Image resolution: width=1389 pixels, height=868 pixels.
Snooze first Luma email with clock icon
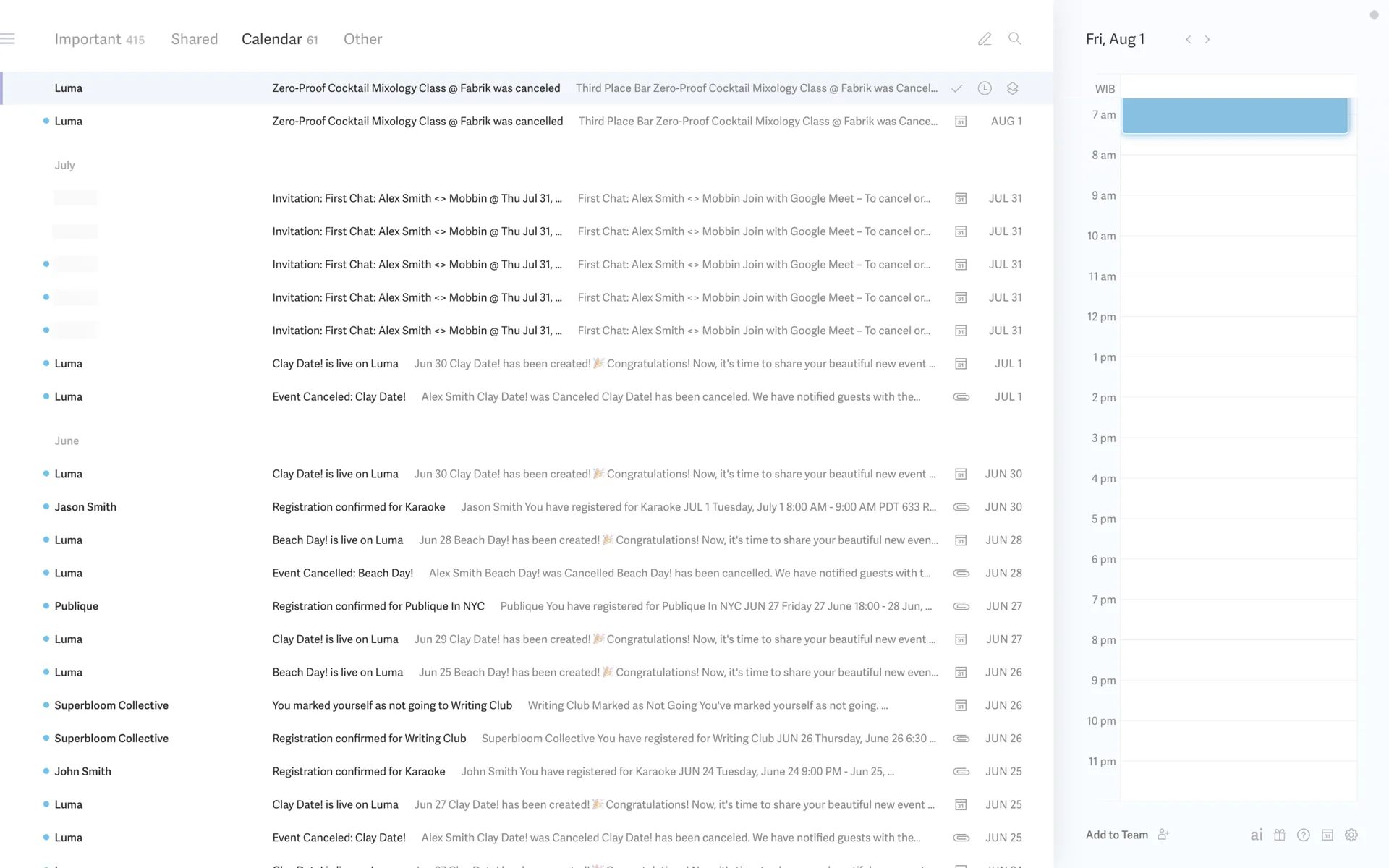[985, 88]
